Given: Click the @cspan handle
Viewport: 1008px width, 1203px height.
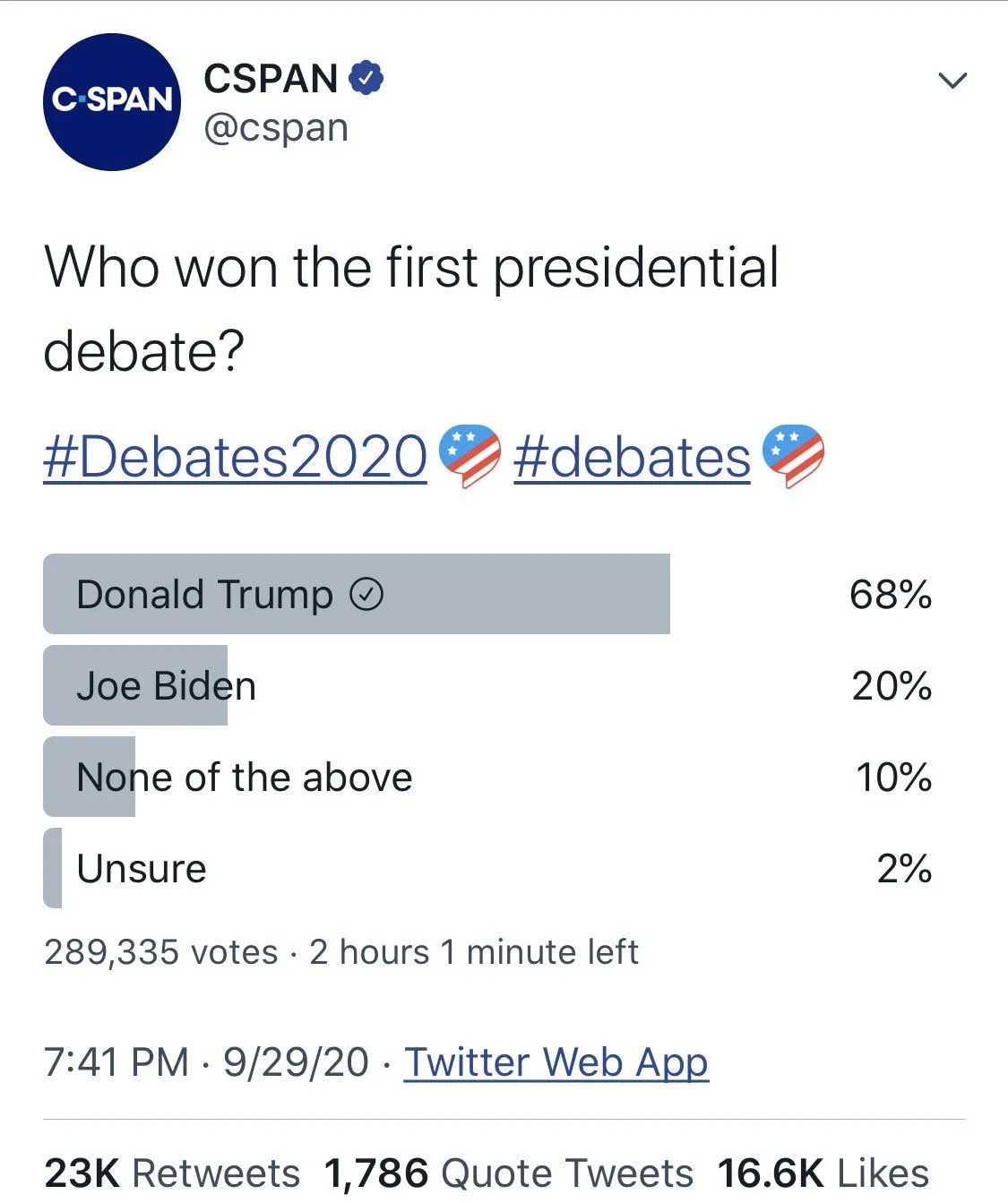Looking at the screenshot, I should coord(276,128).
